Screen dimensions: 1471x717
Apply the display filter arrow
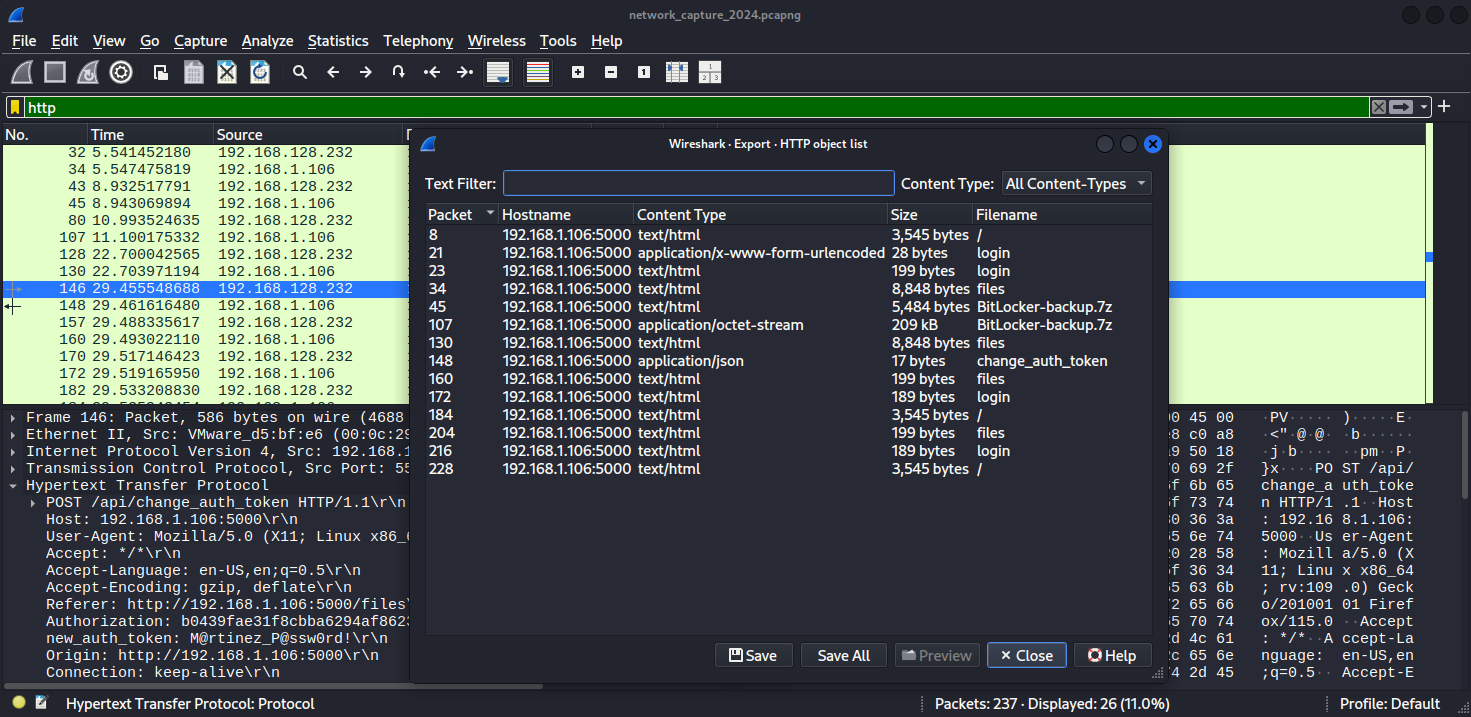(1402, 107)
